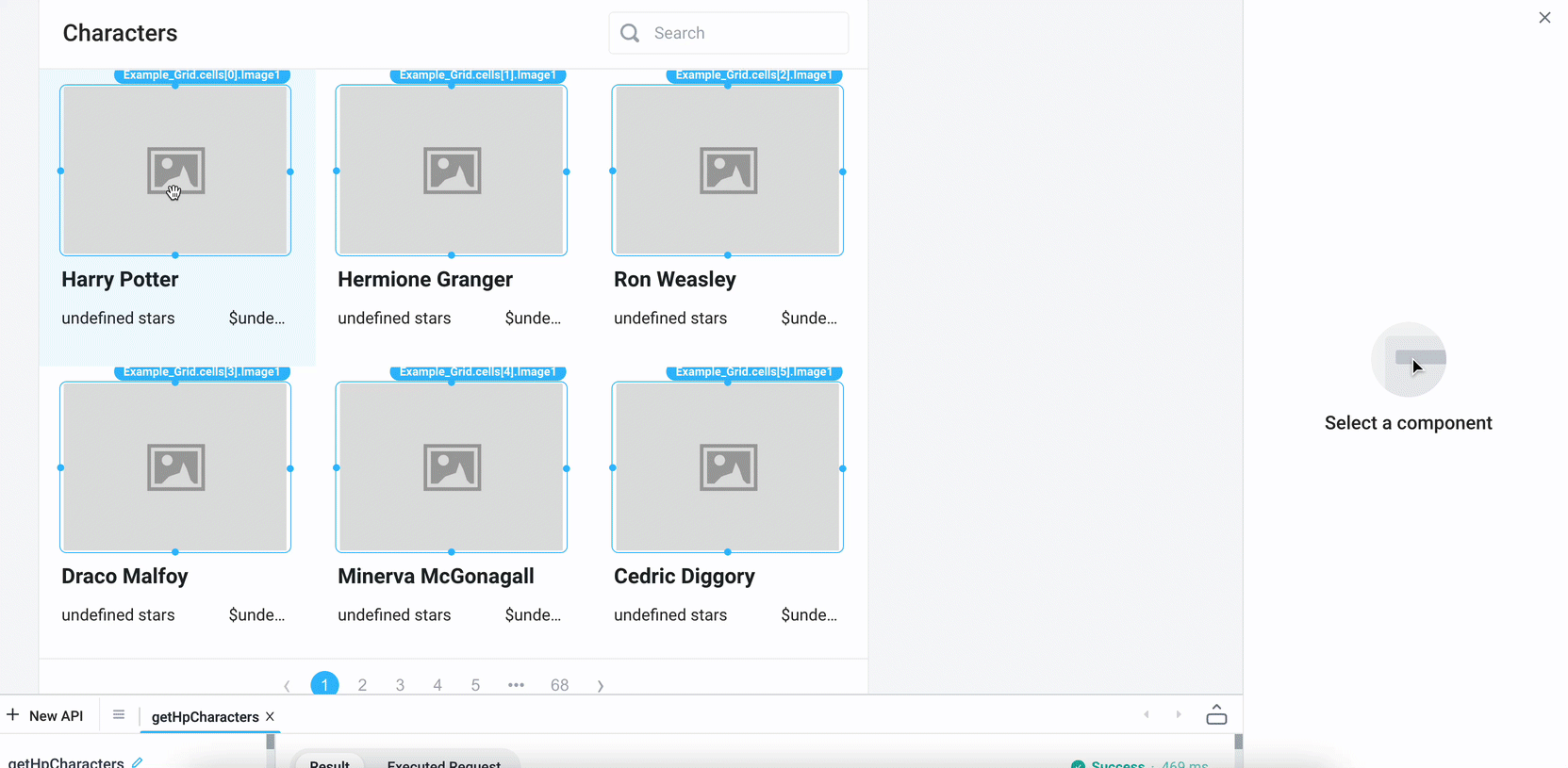1568x768 pixels.
Task: Click the Example_Grid.cells[4].Image1 label tag
Action: pyautogui.click(x=478, y=372)
